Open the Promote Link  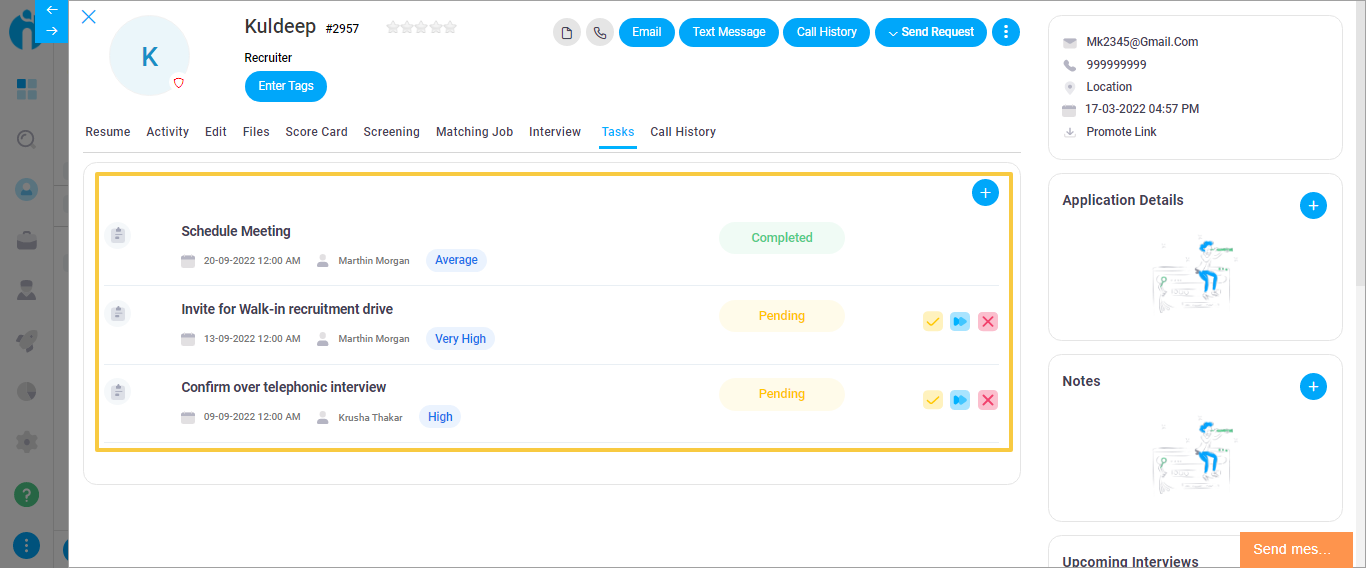click(x=1121, y=132)
